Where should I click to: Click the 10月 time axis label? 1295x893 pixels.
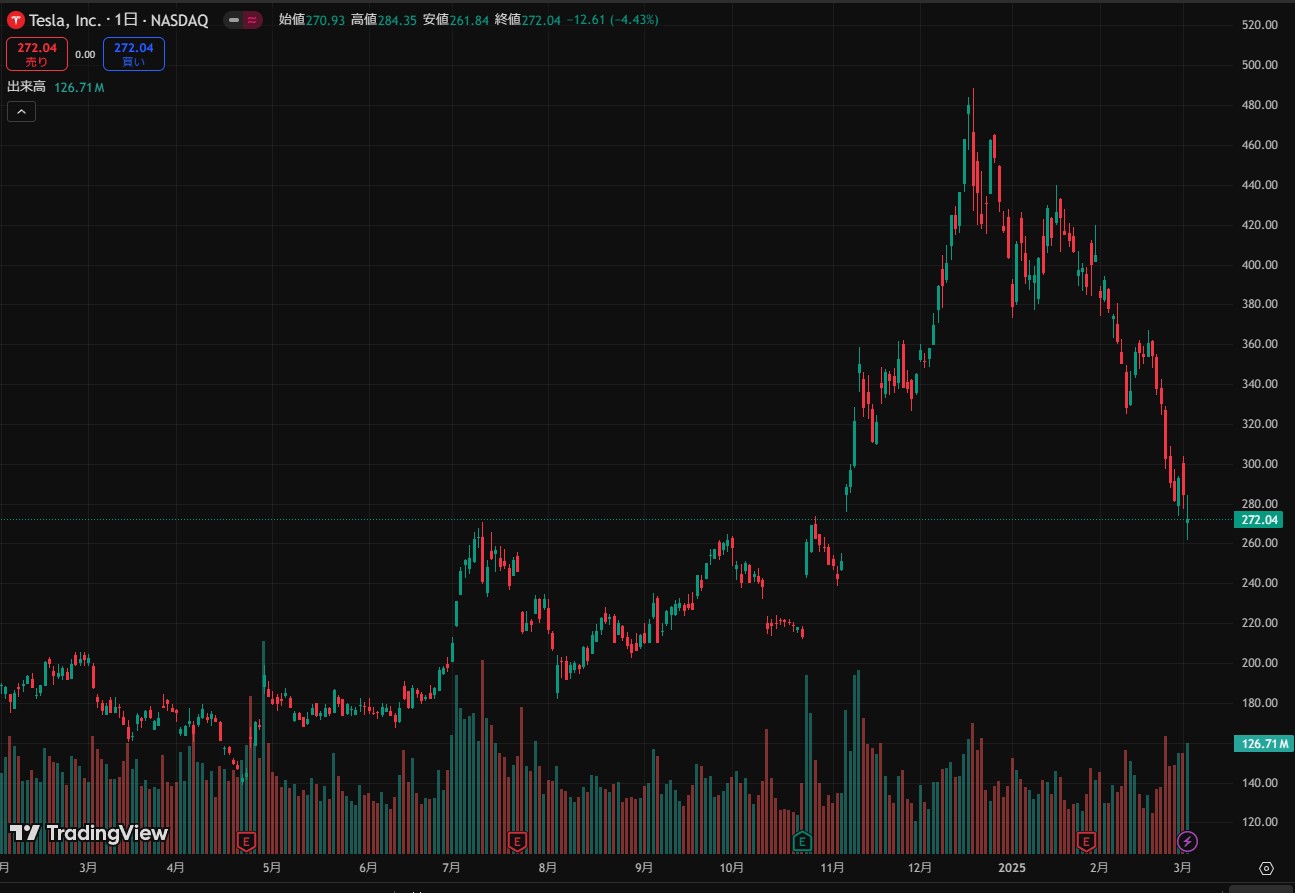(731, 867)
